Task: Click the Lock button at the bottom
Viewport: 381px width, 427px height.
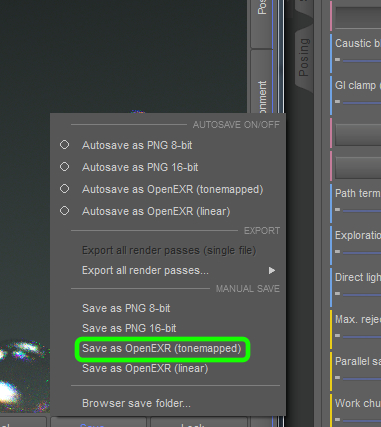Action: pyautogui.click(x=199, y=423)
